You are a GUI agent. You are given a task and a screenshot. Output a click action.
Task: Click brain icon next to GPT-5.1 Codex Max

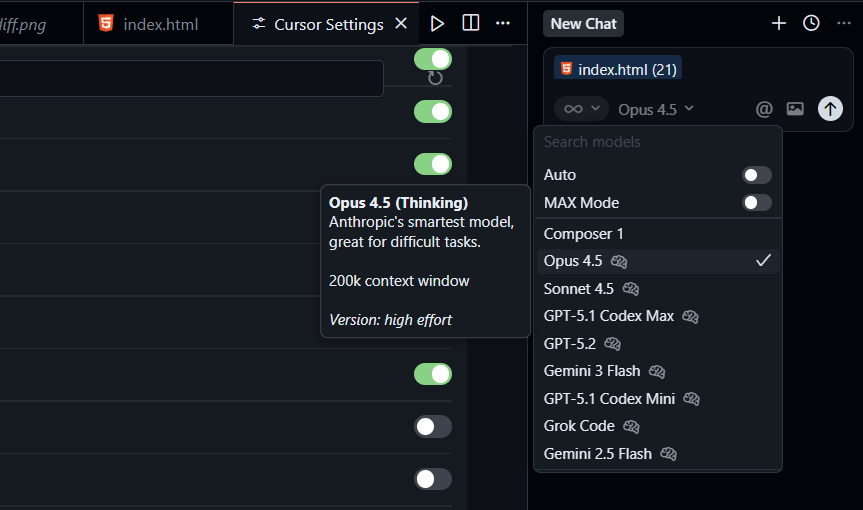(690, 316)
